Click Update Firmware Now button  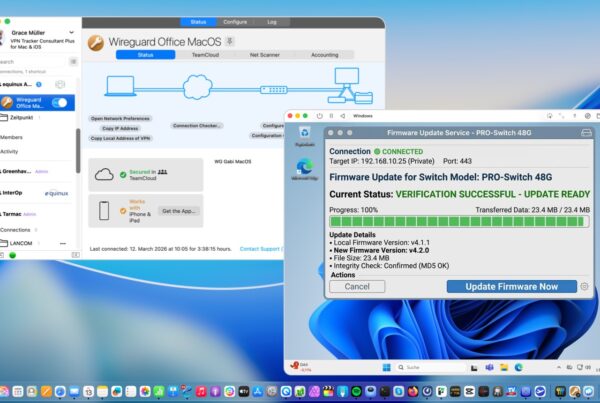[512, 286]
